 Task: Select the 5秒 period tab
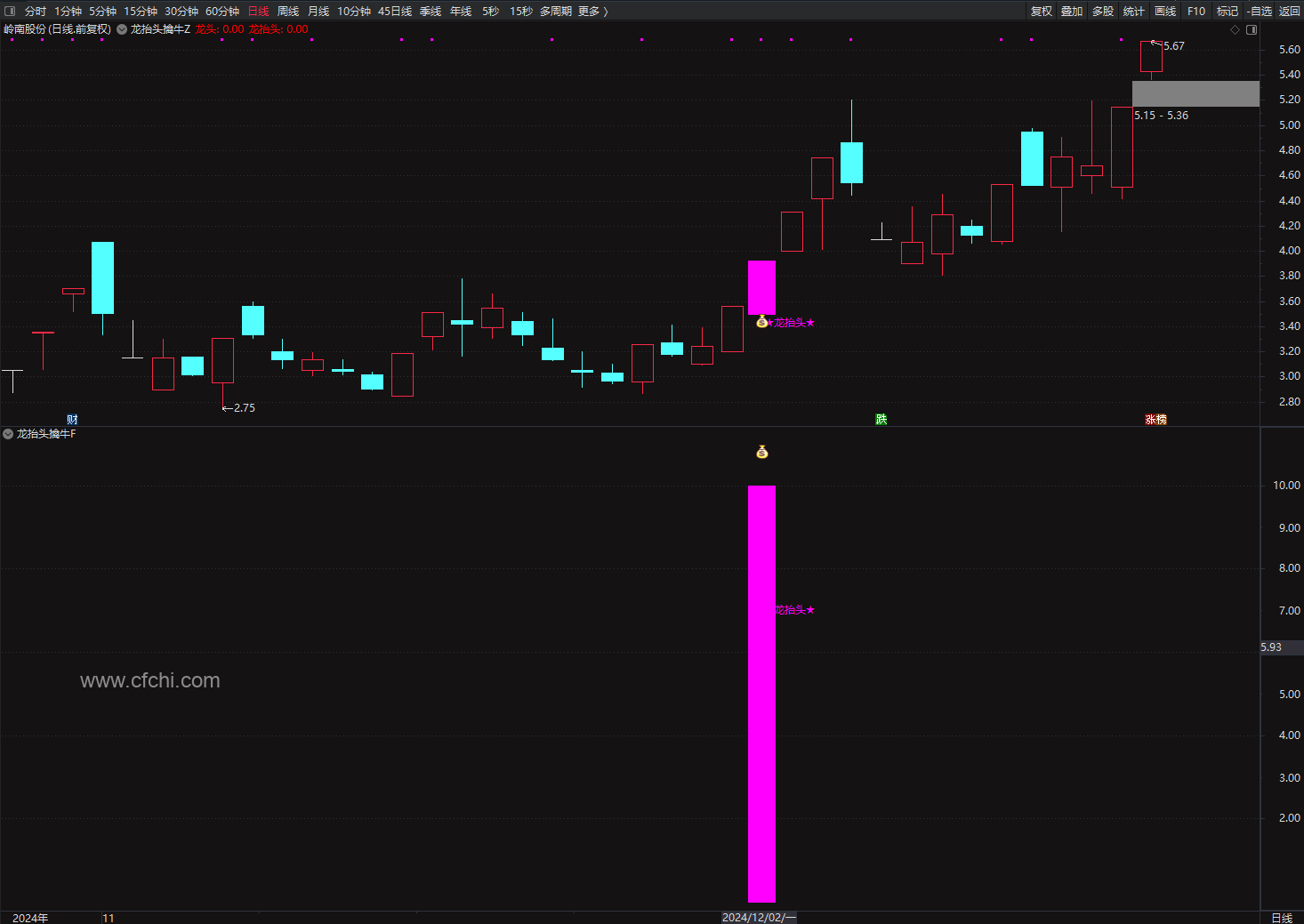tap(491, 12)
